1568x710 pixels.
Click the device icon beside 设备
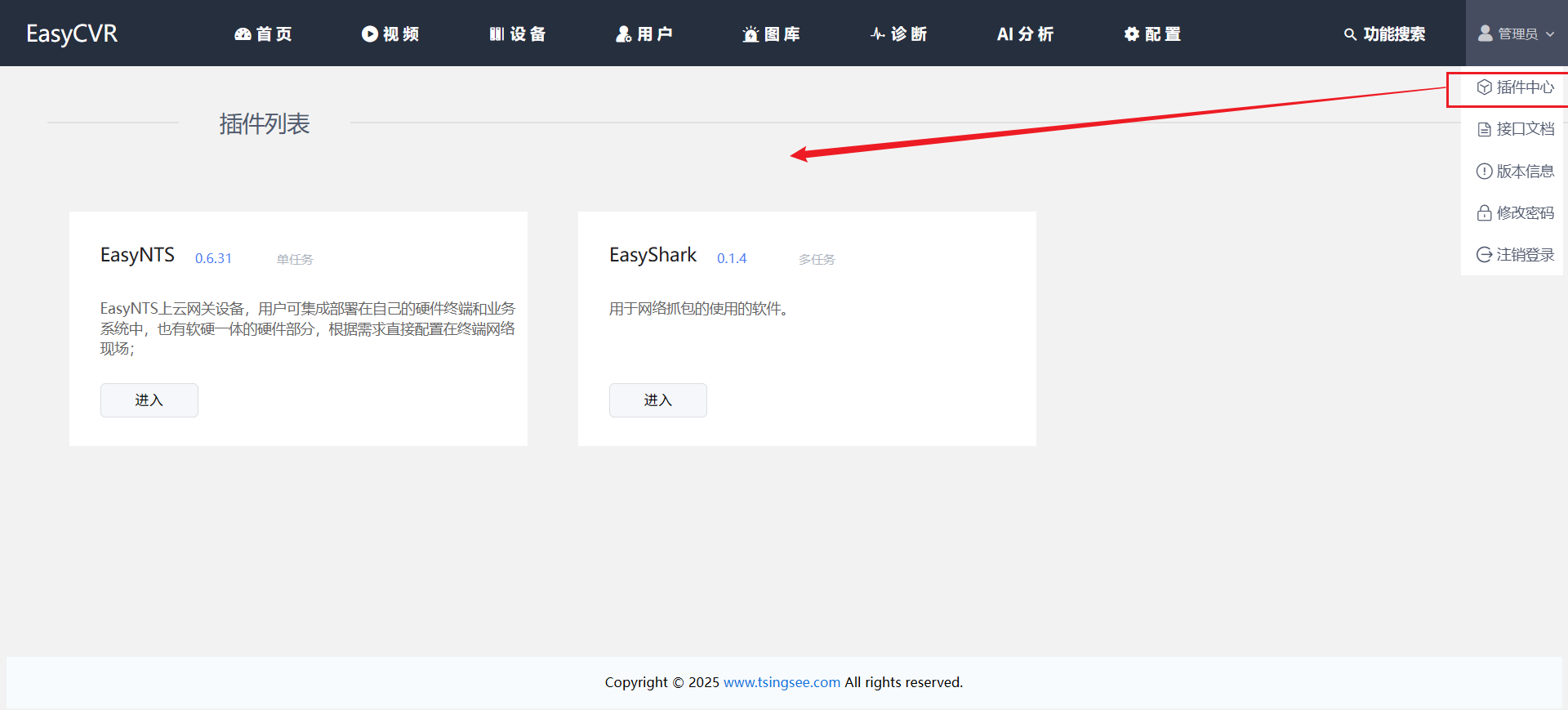[497, 33]
